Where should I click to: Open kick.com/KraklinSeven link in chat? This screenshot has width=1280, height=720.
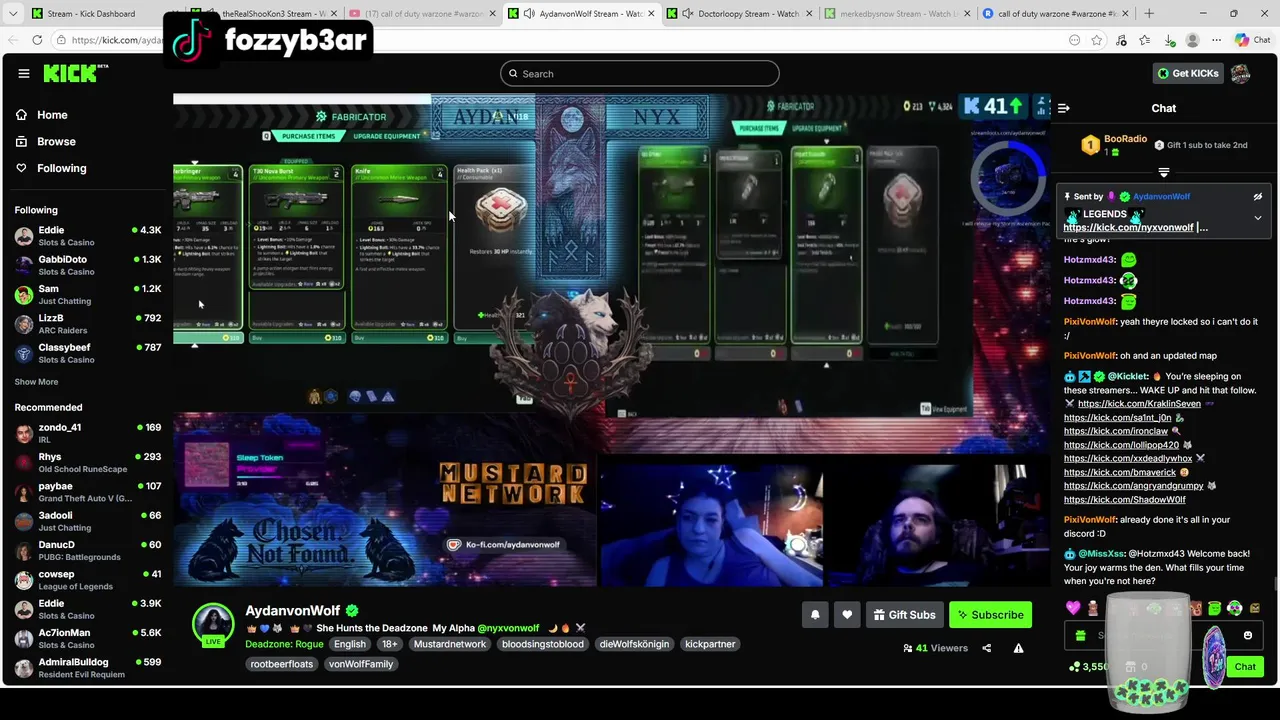pos(1139,404)
